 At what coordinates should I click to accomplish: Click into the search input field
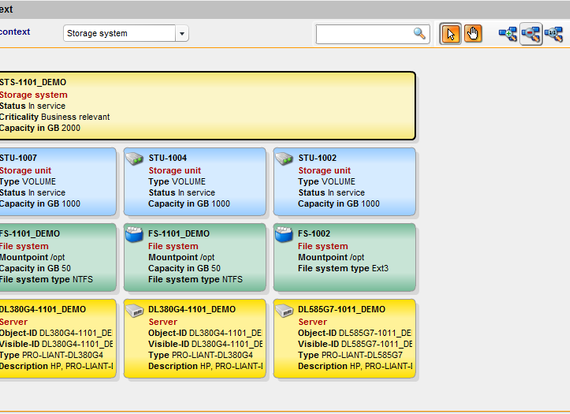(365, 34)
